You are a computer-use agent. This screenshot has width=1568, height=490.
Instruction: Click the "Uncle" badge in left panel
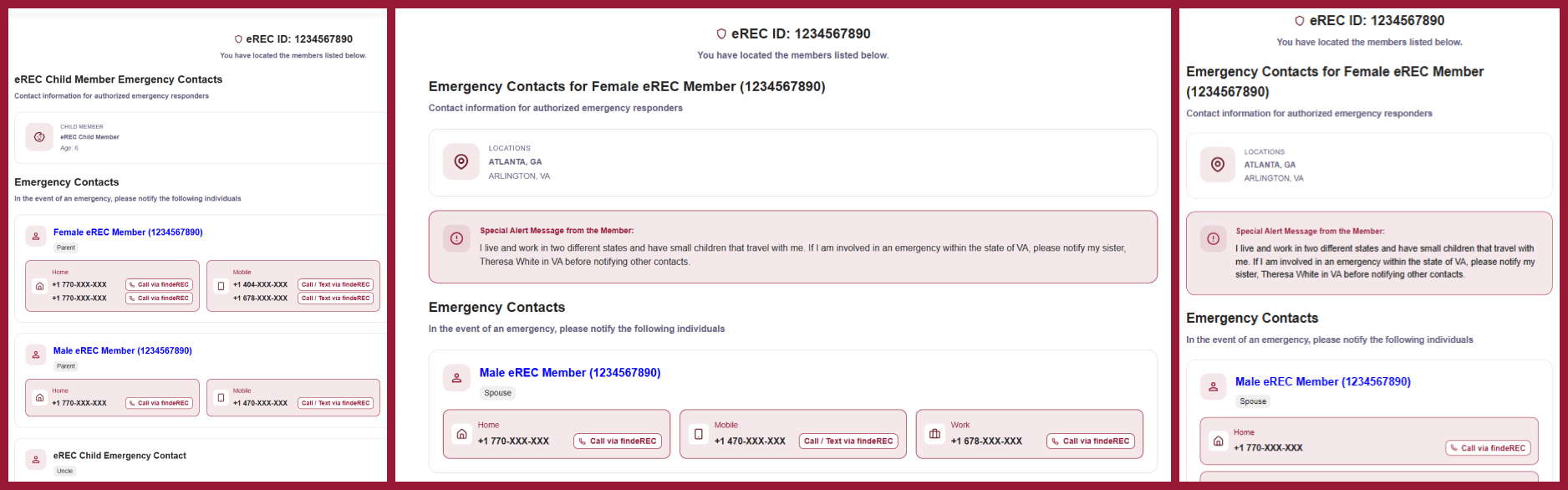(64, 472)
